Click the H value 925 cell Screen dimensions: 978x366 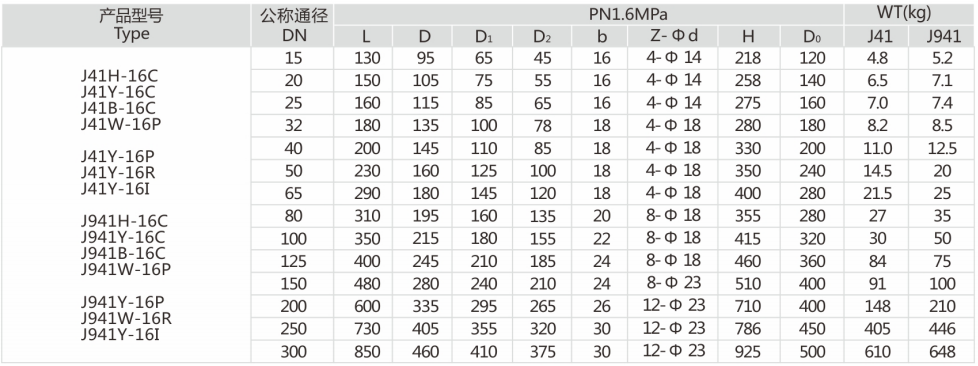coord(748,351)
